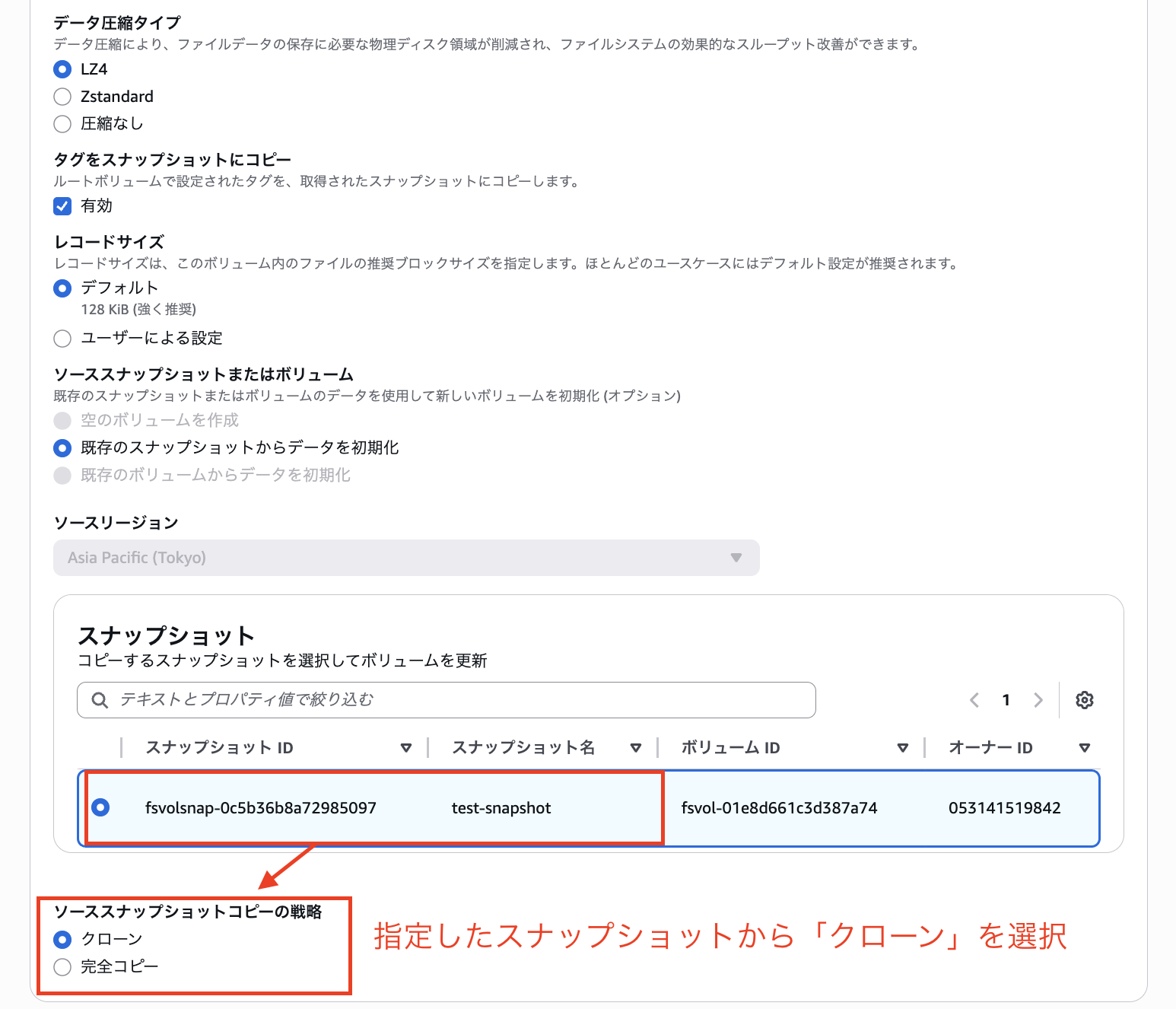Choose ユーザーによる設定 record size option

tap(62, 339)
